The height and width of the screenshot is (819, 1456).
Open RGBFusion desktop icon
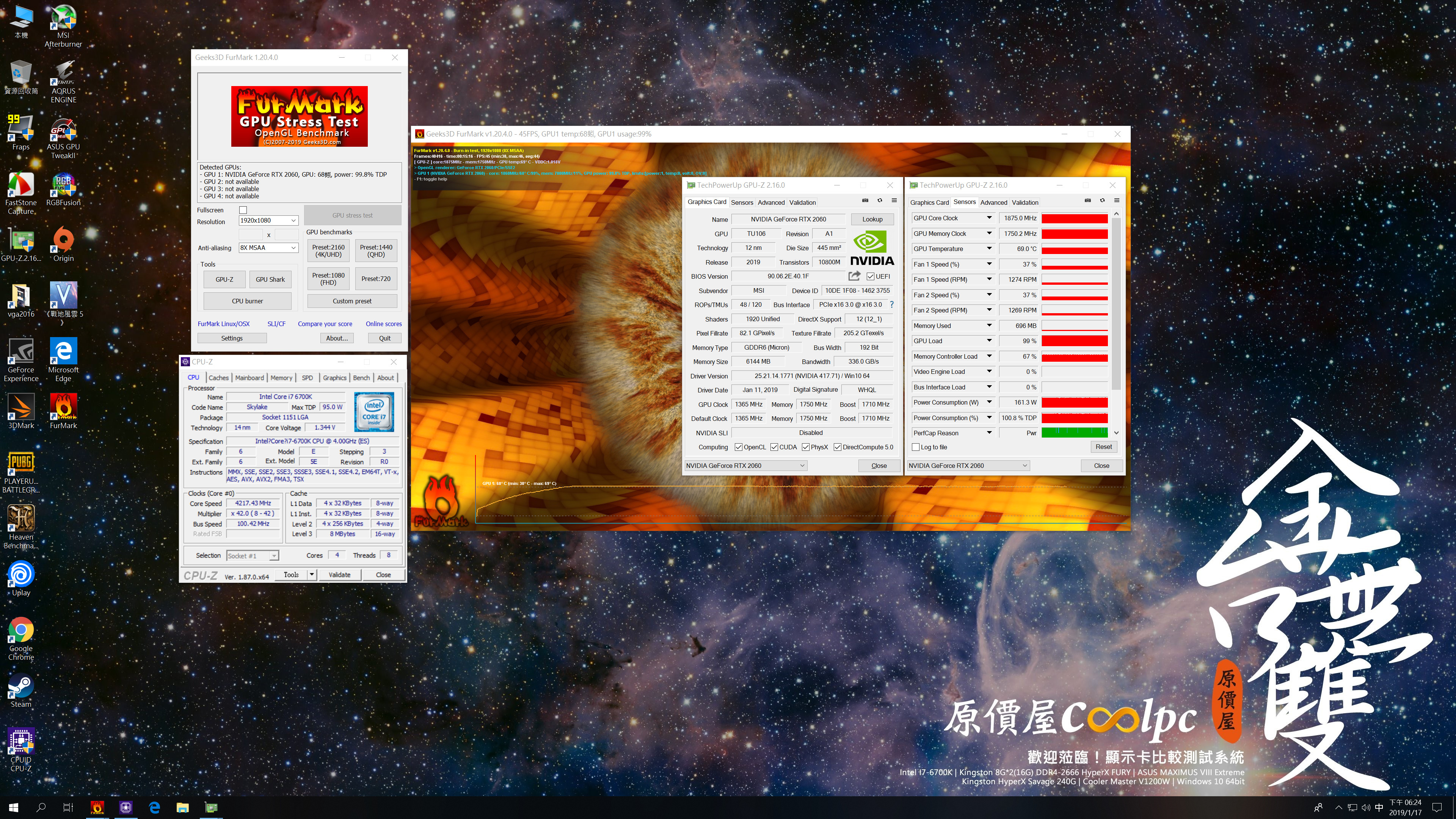pos(63,189)
